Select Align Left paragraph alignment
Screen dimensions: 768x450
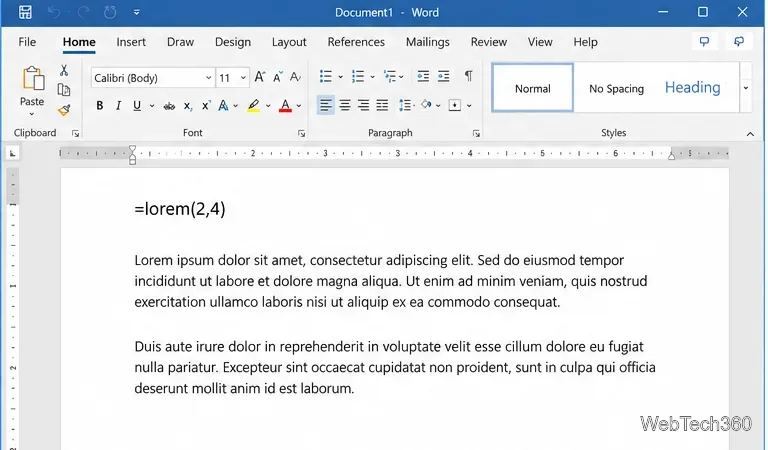[x=326, y=105]
